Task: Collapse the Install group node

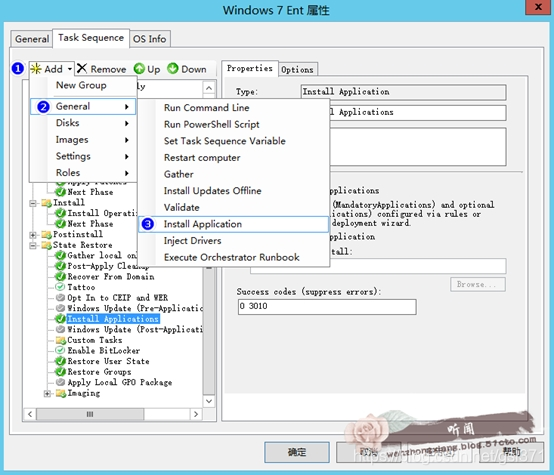Action: click(x=33, y=203)
